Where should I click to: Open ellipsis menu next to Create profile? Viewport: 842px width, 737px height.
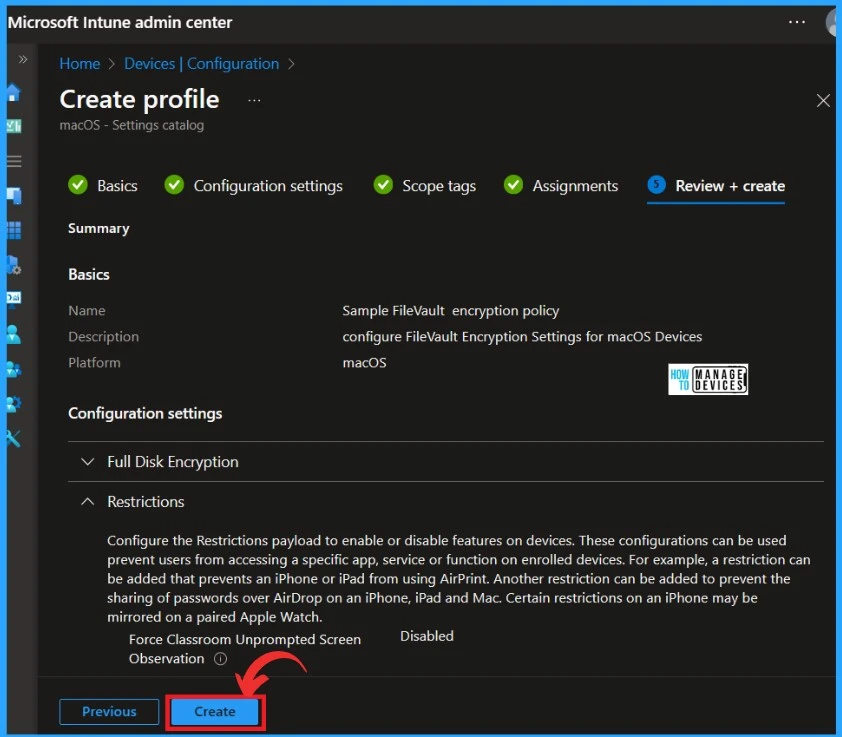coord(254,100)
